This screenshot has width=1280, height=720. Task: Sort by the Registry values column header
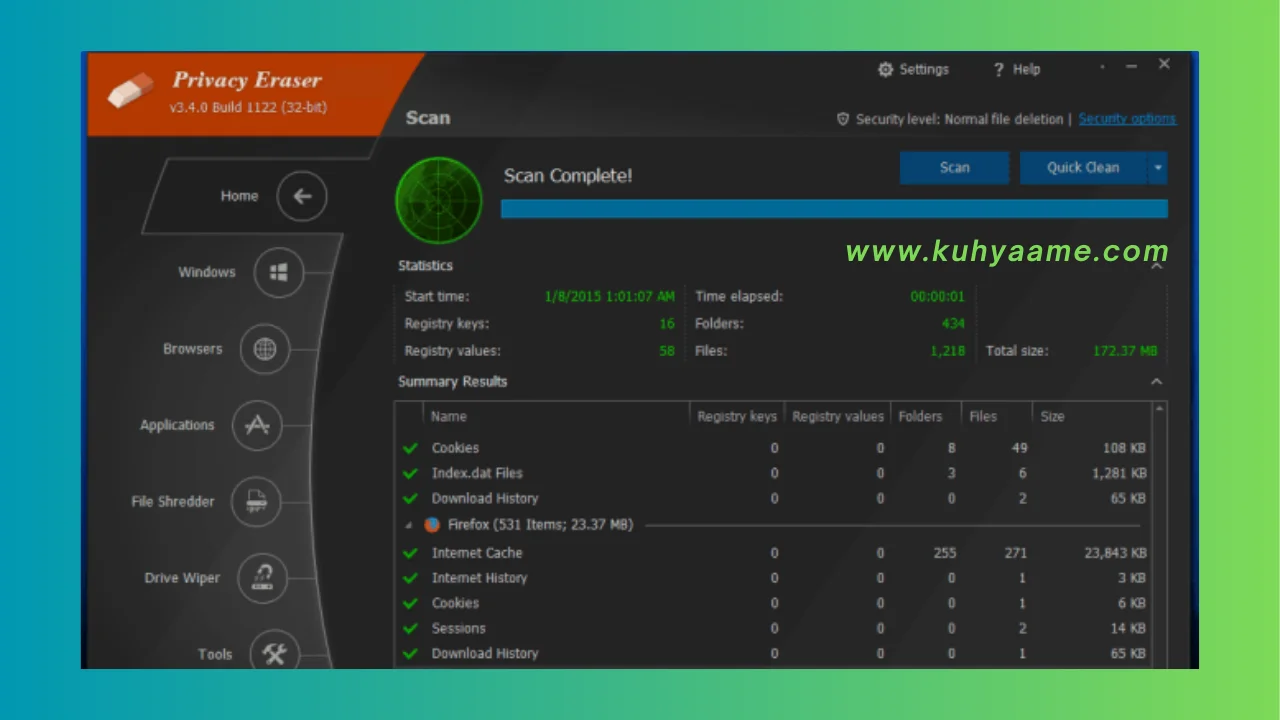coord(838,417)
